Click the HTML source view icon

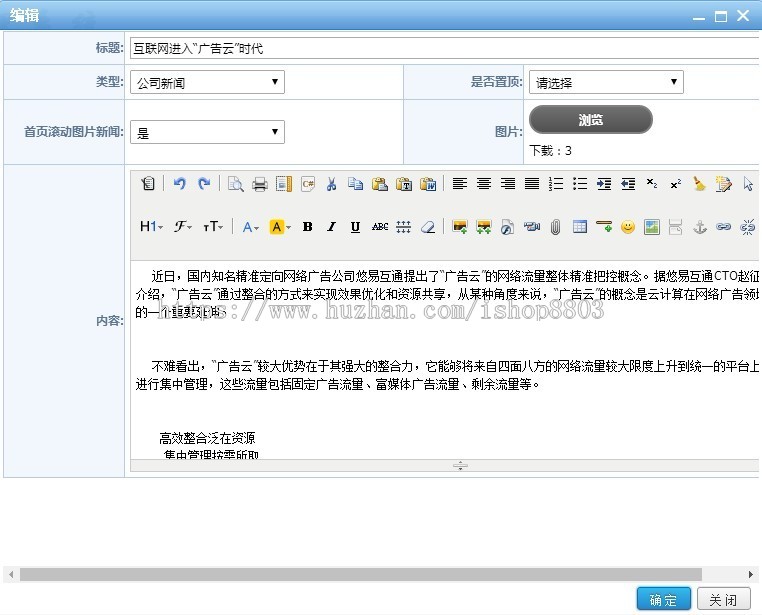[x=148, y=184]
